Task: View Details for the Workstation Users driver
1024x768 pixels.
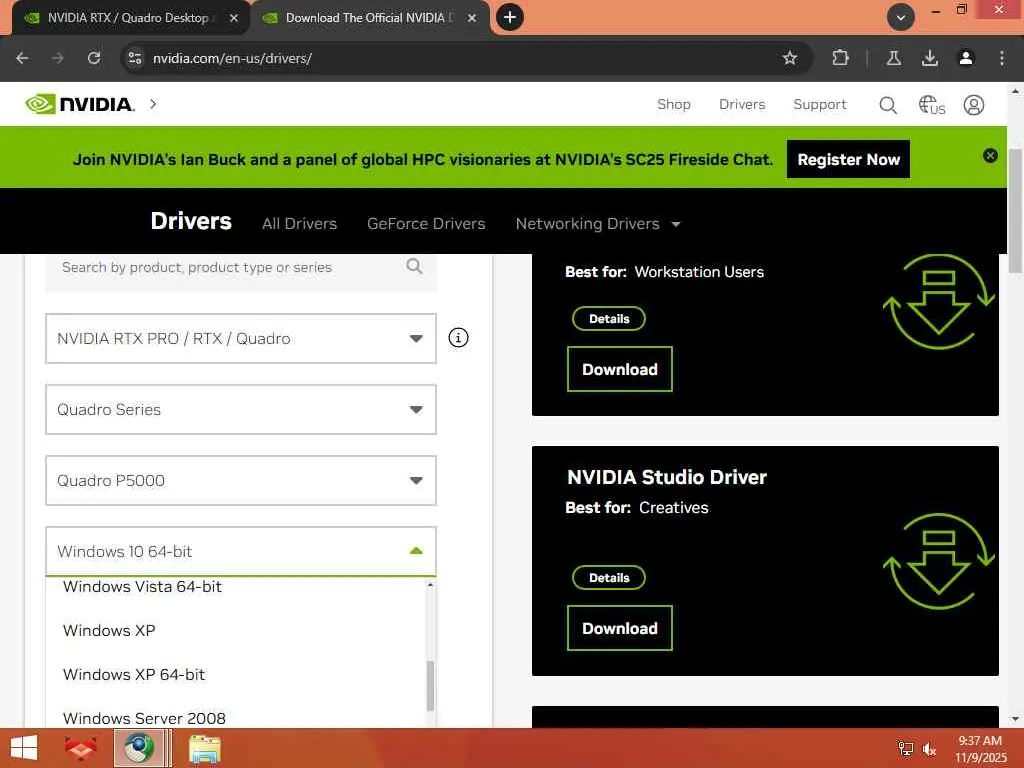Action: click(609, 319)
